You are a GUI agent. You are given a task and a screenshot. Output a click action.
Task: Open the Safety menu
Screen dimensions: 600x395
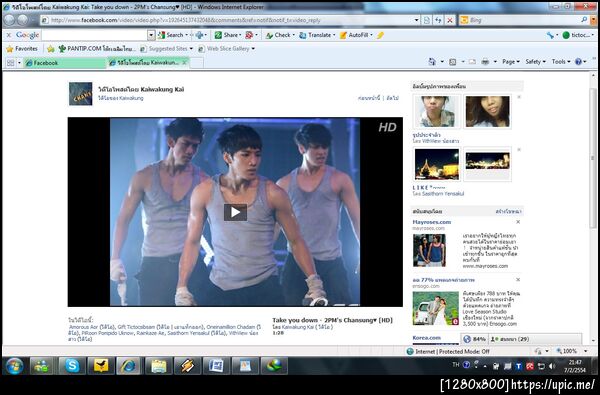[x=535, y=62]
